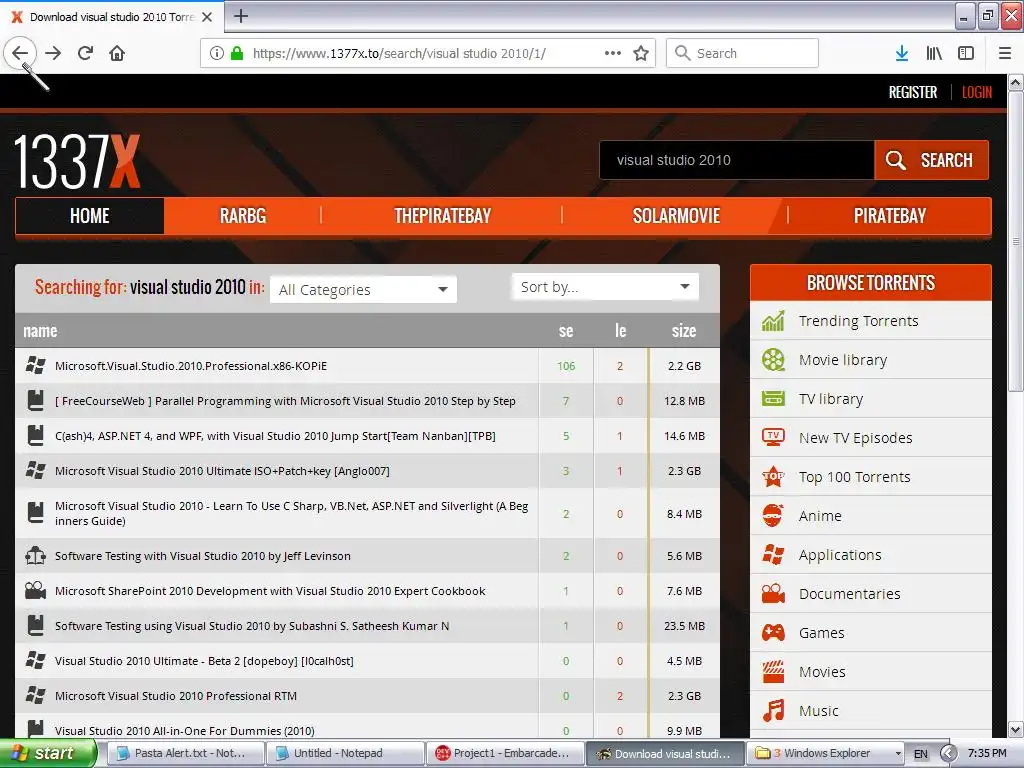This screenshot has height=768, width=1024.
Task: Click the size 2.2 GB cell in first row
Action: coord(684,366)
